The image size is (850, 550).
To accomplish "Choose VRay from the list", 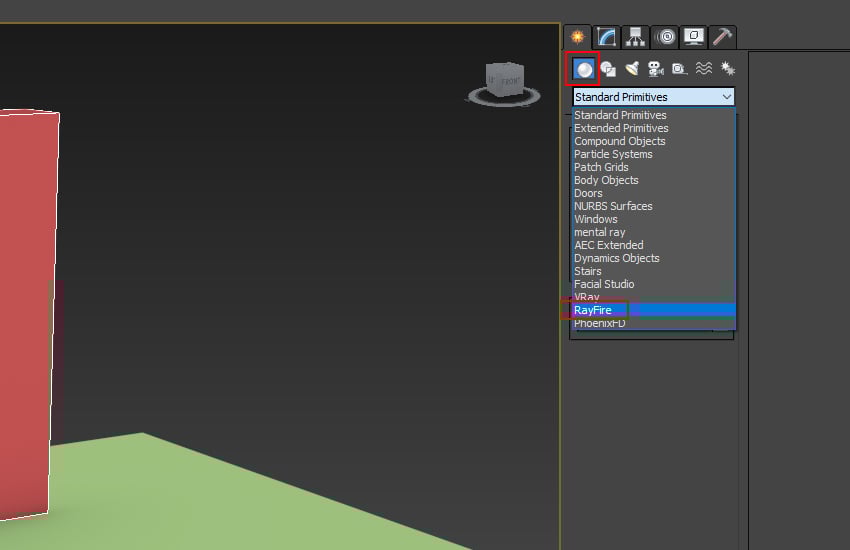I will click(x=654, y=297).
